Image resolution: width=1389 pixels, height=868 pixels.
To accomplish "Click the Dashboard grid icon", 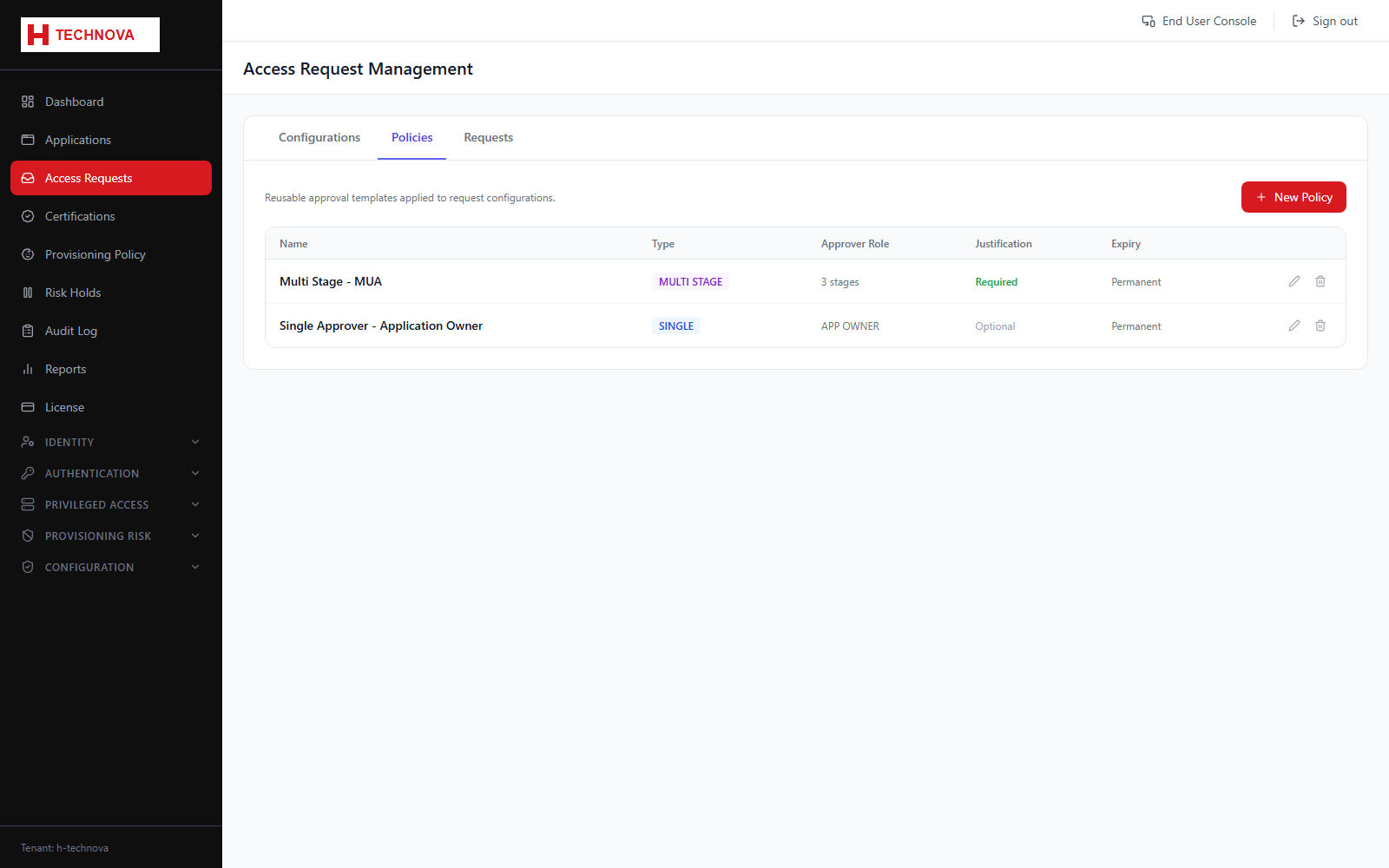I will [x=28, y=102].
